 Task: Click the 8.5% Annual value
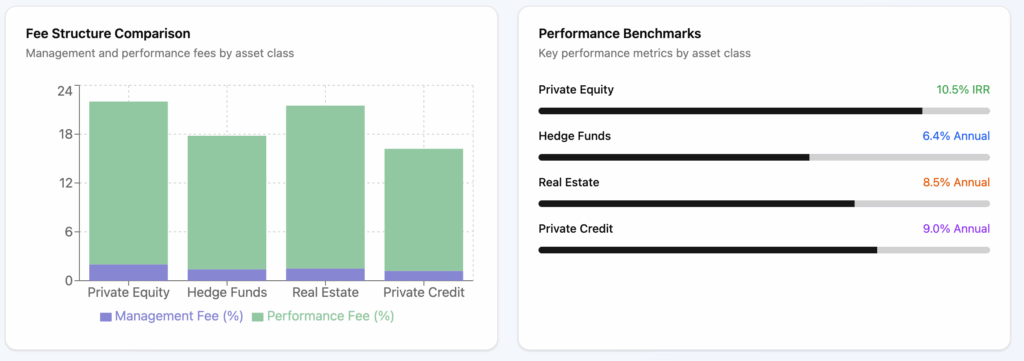(956, 183)
